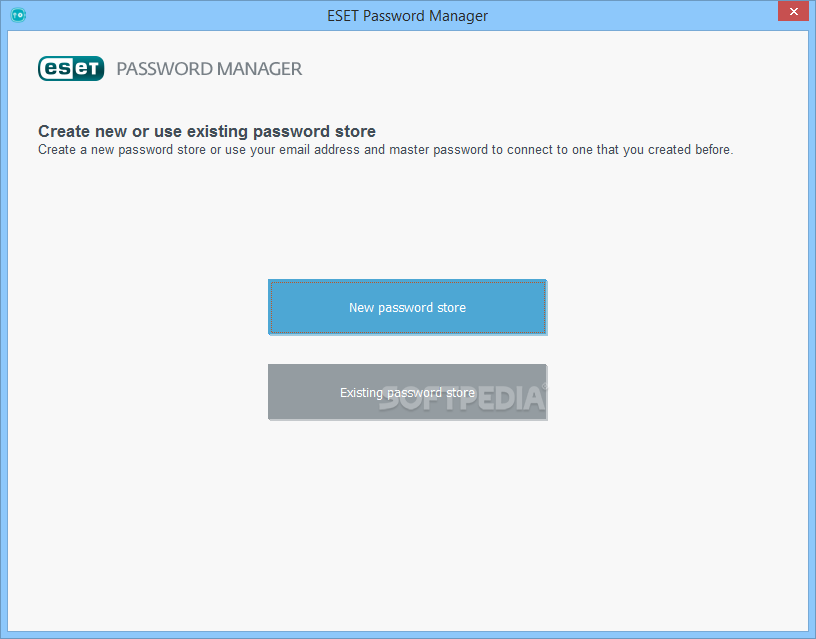This screenshot has height=639, width=816.
Task: Choose the Existing password store button
Action: coord(407,392)
